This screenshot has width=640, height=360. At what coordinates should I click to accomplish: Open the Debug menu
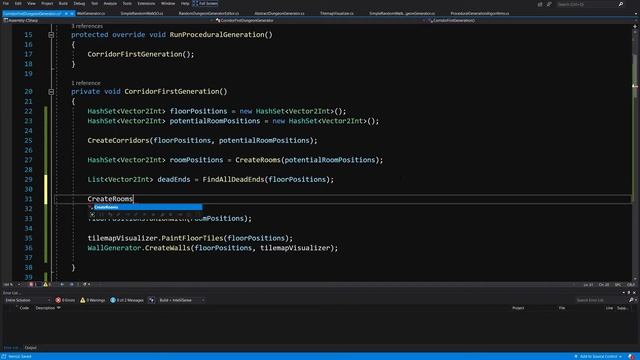[79, 3]
